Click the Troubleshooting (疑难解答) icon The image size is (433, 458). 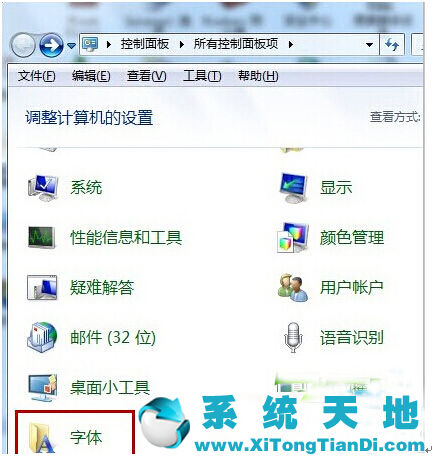[x=42, y=288]
